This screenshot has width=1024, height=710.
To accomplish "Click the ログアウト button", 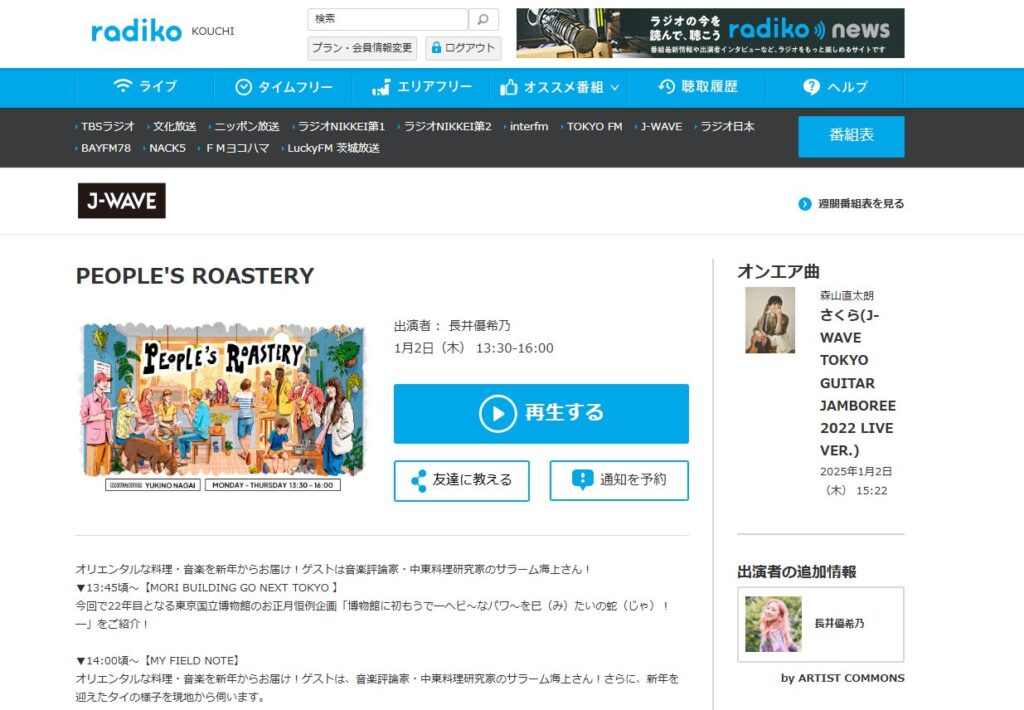I will pos(464,48).
